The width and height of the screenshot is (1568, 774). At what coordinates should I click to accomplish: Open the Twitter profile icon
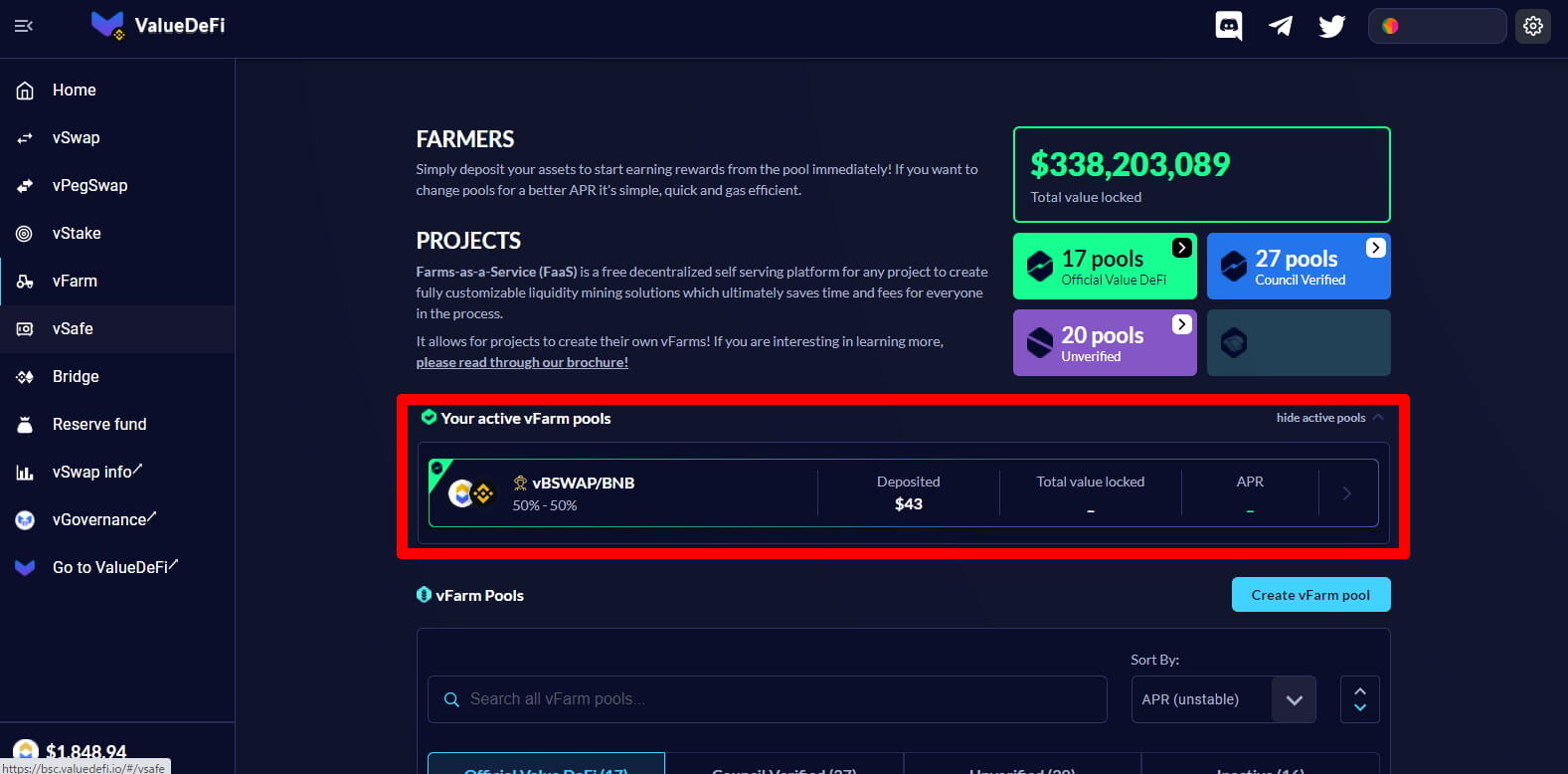pyautogui.click(x=1331, y=26)
